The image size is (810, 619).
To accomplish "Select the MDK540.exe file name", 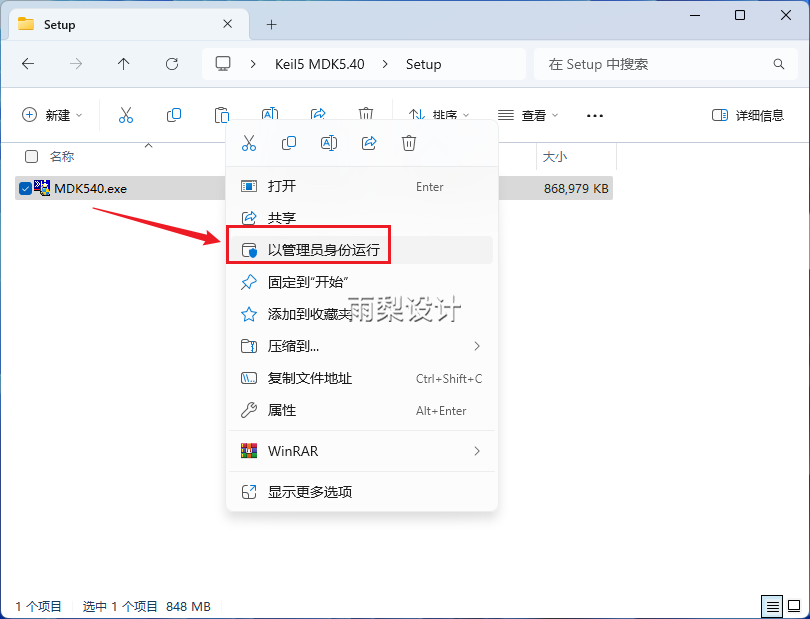I will tap(90, 189).
